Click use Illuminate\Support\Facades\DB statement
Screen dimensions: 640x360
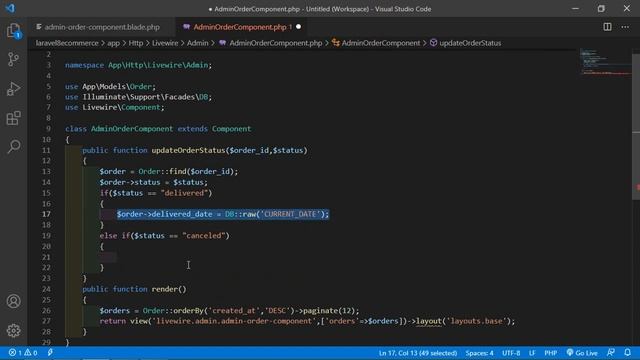point(138,97)
